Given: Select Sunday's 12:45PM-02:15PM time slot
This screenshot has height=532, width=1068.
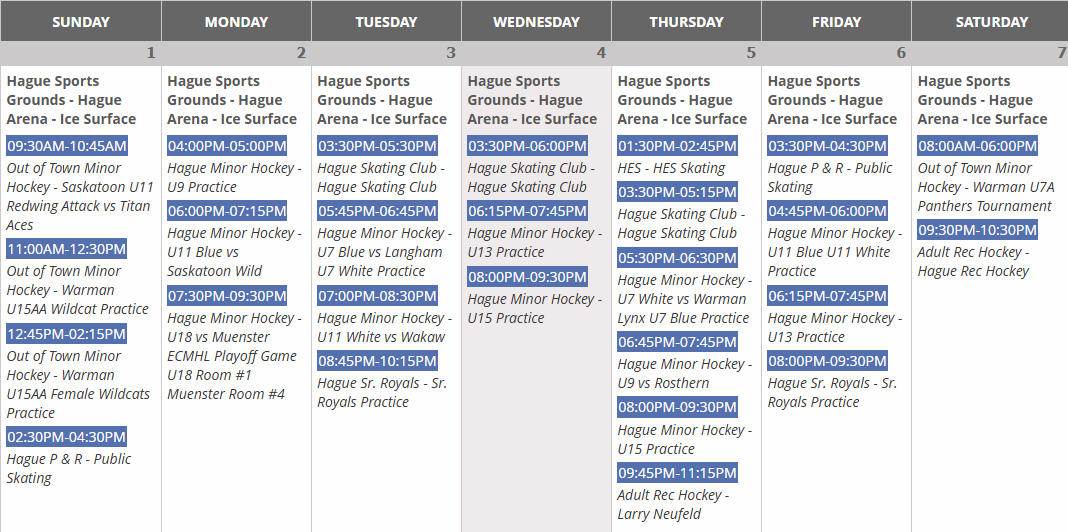Looking at the screenshot, I should (67, 334).
